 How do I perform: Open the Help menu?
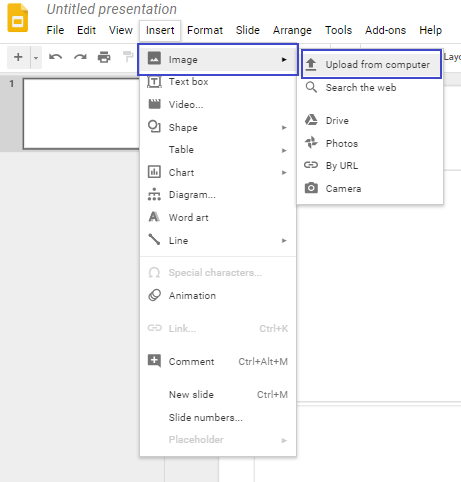tap(430, 30)
